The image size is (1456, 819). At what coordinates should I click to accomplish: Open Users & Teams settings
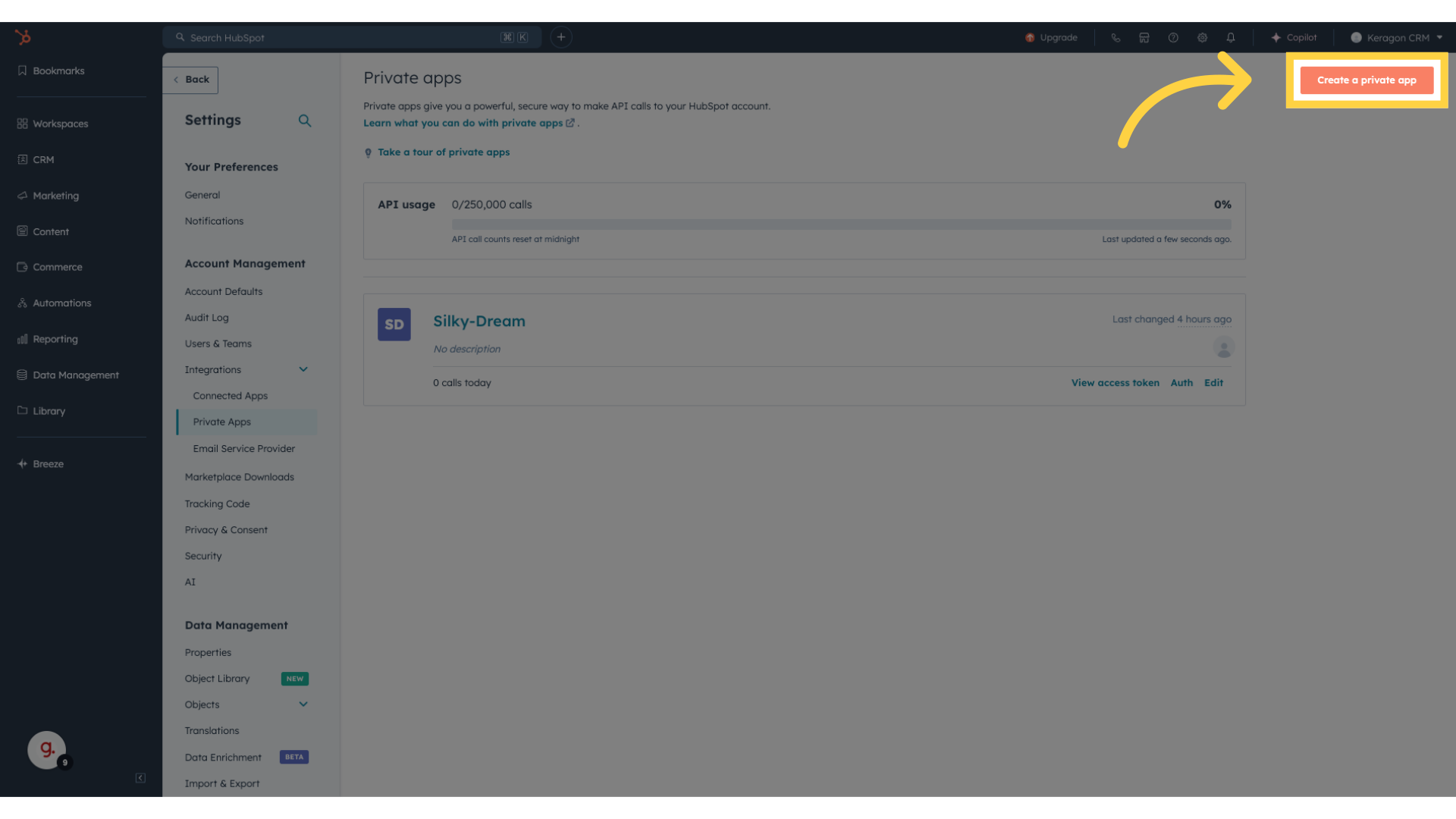click(x=218, y=344)
